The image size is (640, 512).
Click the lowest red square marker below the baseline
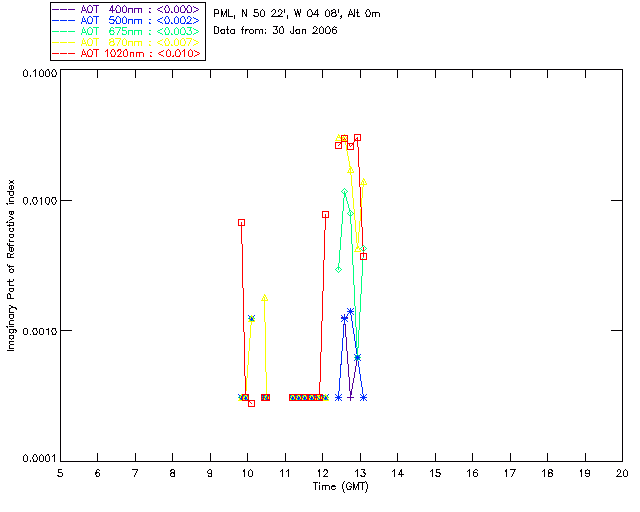coord(251,403)
